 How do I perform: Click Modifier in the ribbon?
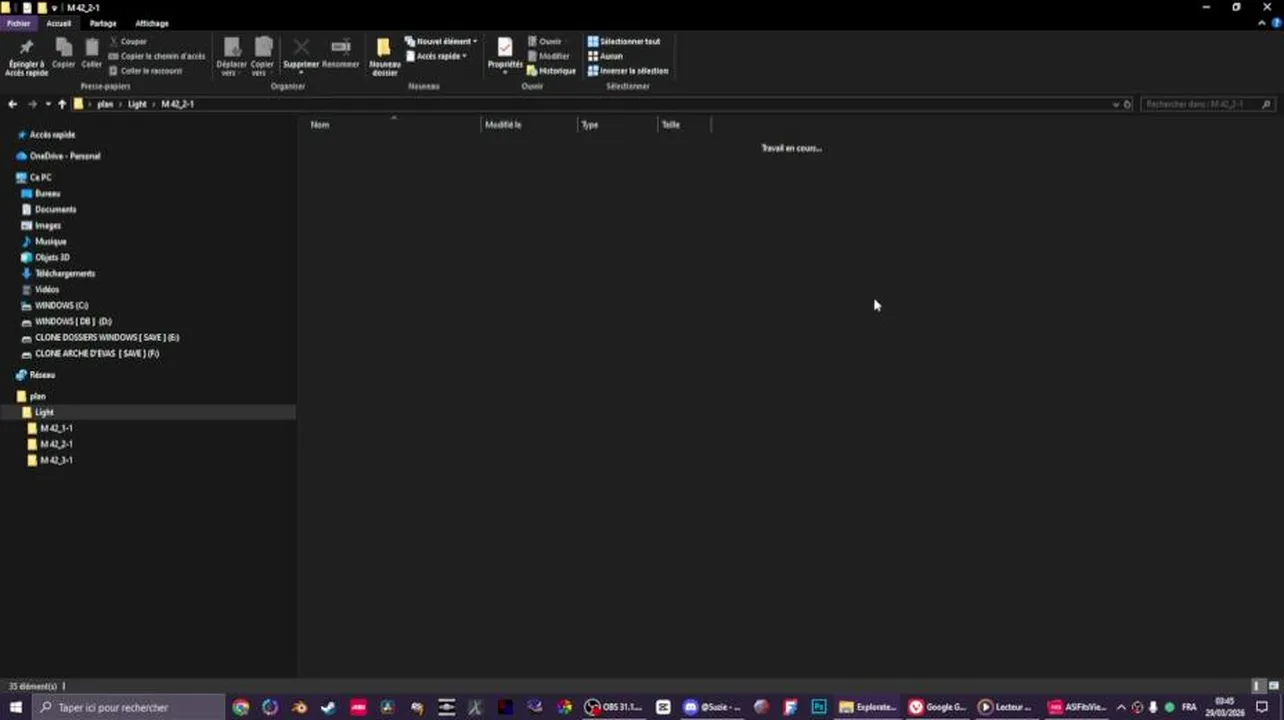pos(548,56)
